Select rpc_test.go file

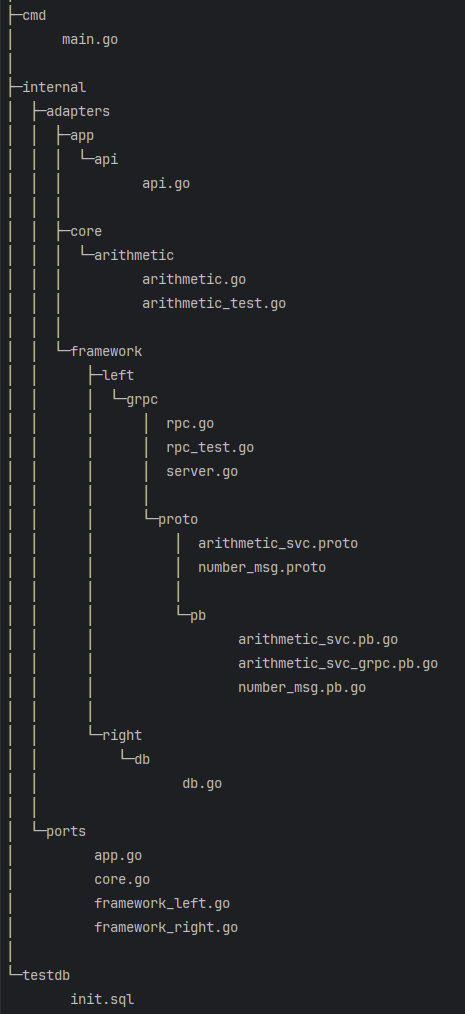[x=210, y=448]
